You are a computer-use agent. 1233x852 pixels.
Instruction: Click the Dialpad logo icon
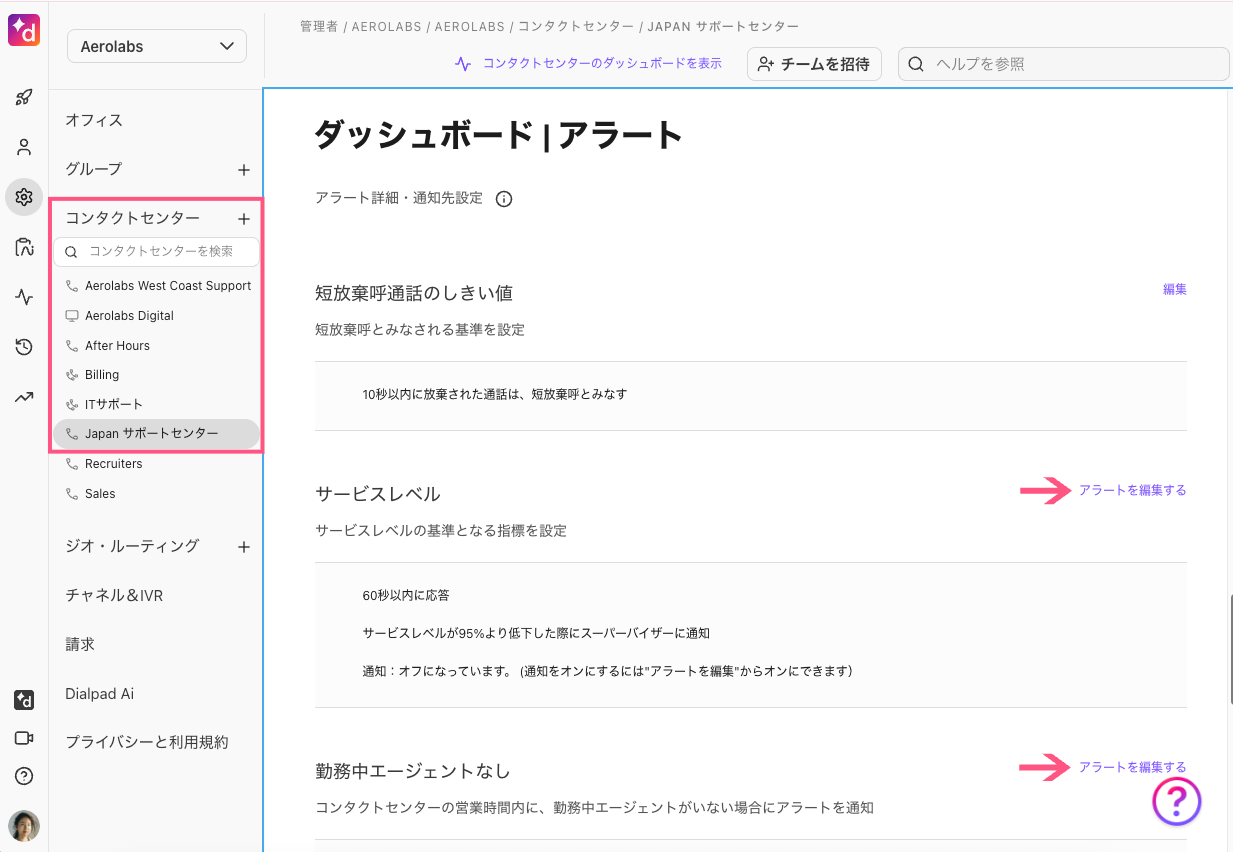[x=24, y=30]
